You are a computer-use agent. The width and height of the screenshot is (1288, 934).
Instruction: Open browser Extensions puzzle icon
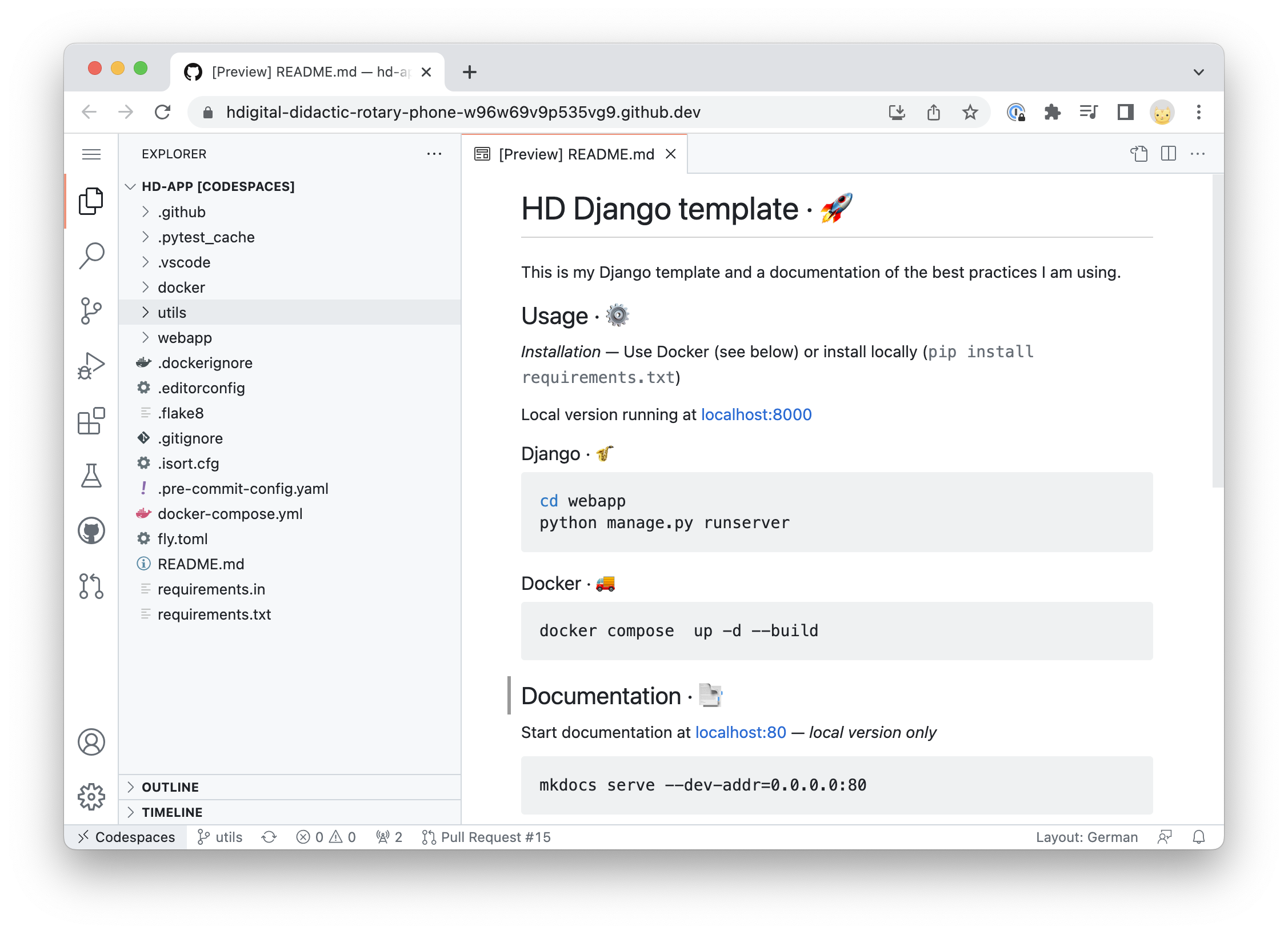click(x=1053, y=112)
